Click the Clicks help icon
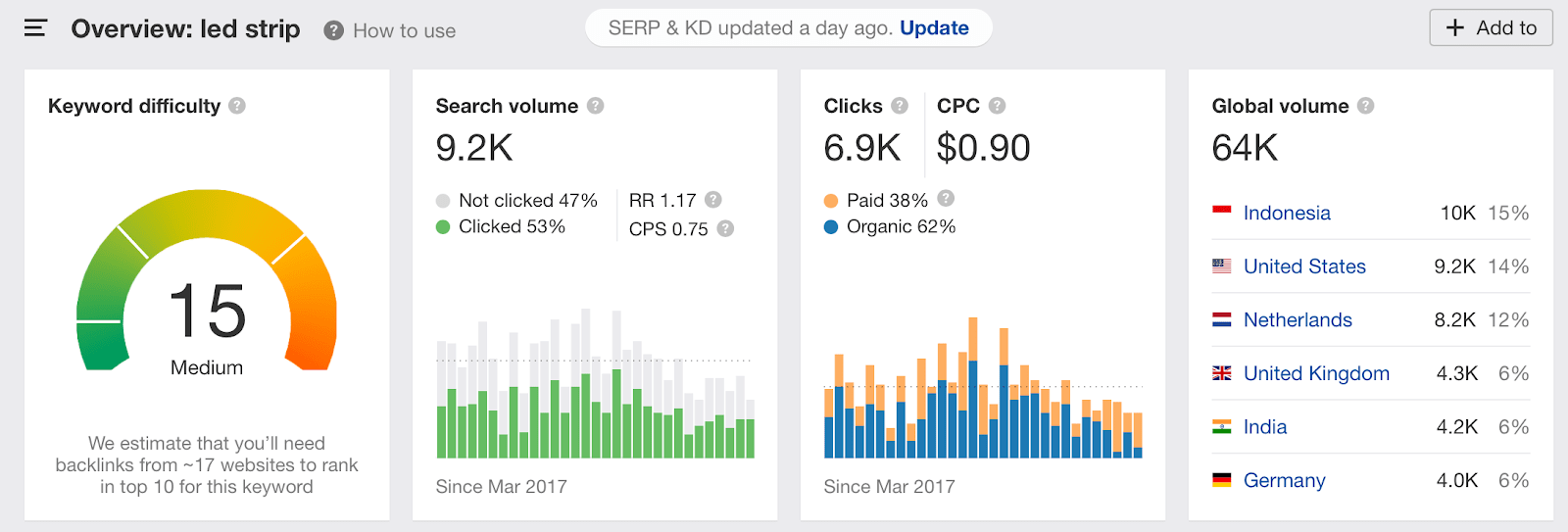The image size is (1568, 532). (x=900, y=106)
